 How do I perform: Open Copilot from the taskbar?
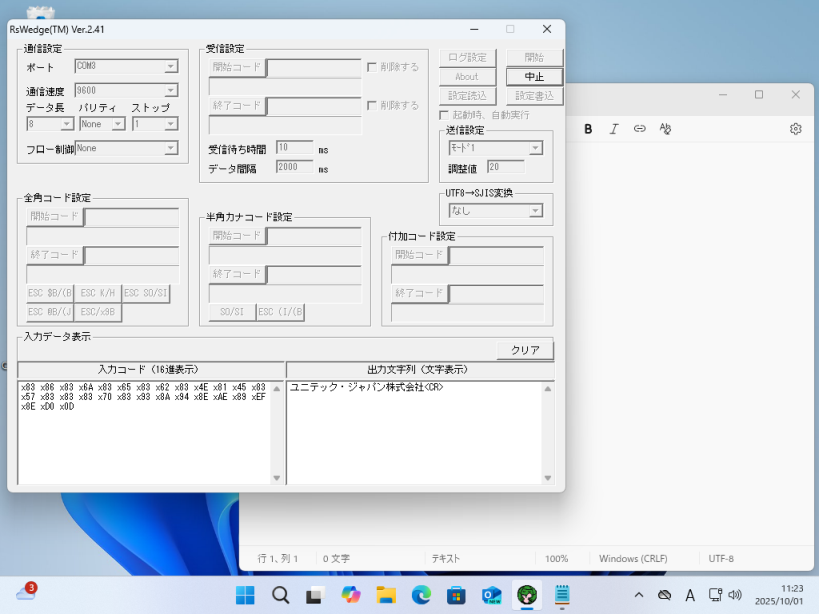click(x=350, y=595)
